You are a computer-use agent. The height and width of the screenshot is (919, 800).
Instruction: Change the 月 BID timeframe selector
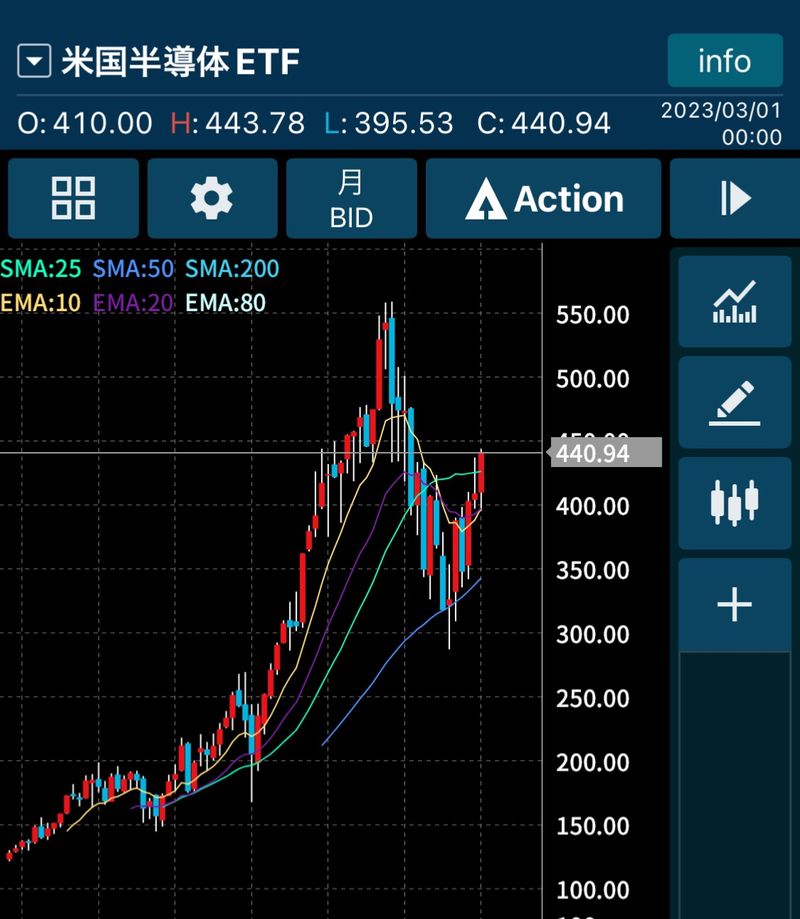point(351,198)
